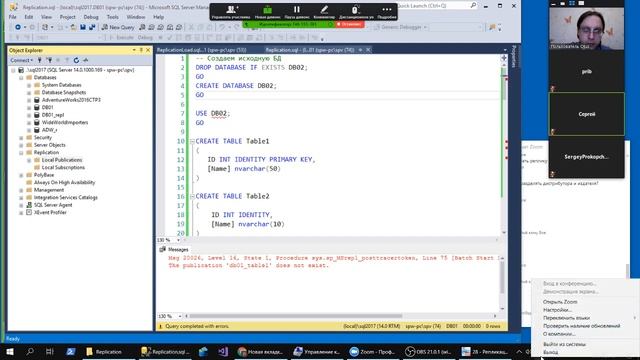
Task: Open Zoom participants management button
Action: pyautogui.click(x=231, y=12)
